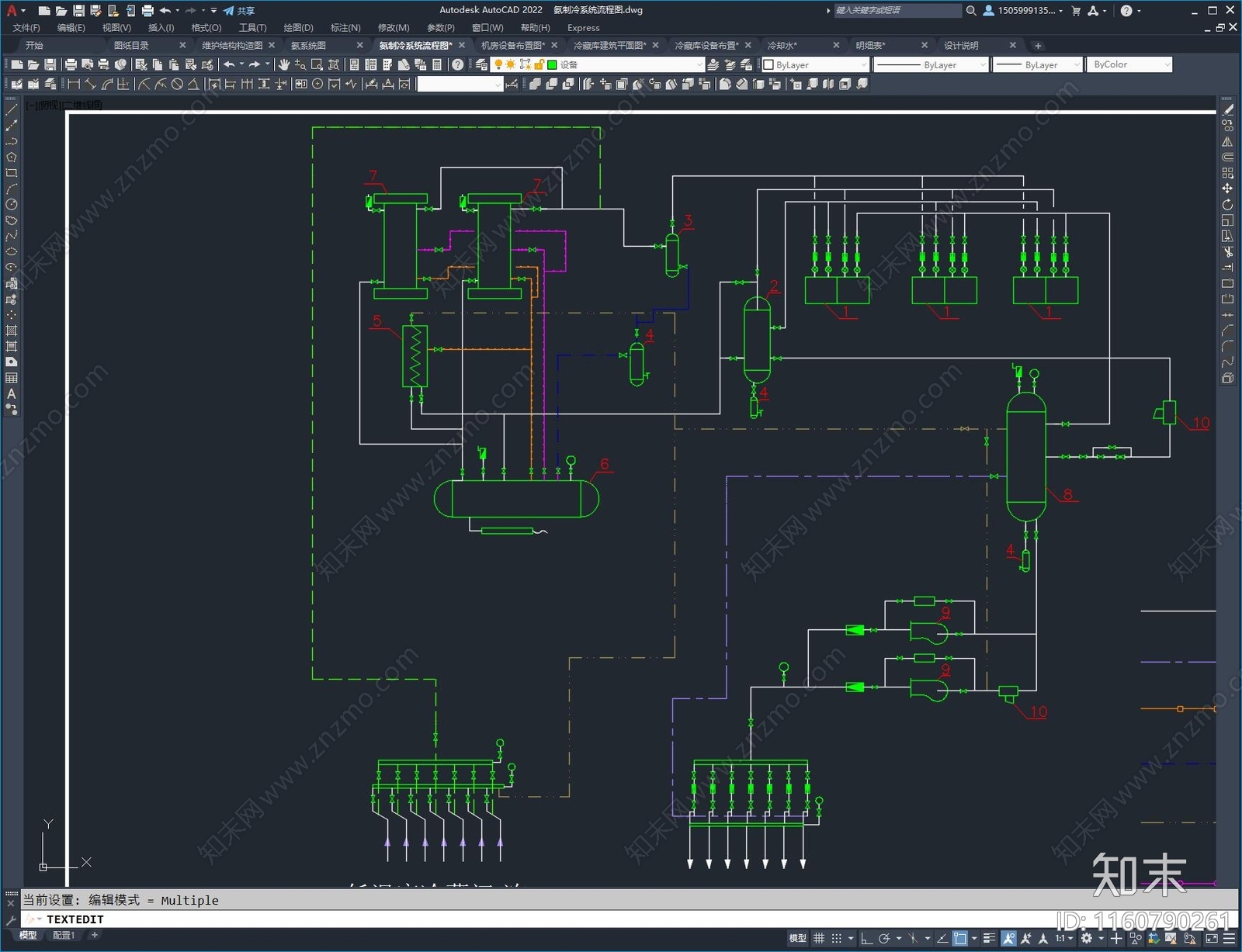Viewport: 1242px width, 952px height.
Task: Toggle grid display in status bar
Action: 819,938
